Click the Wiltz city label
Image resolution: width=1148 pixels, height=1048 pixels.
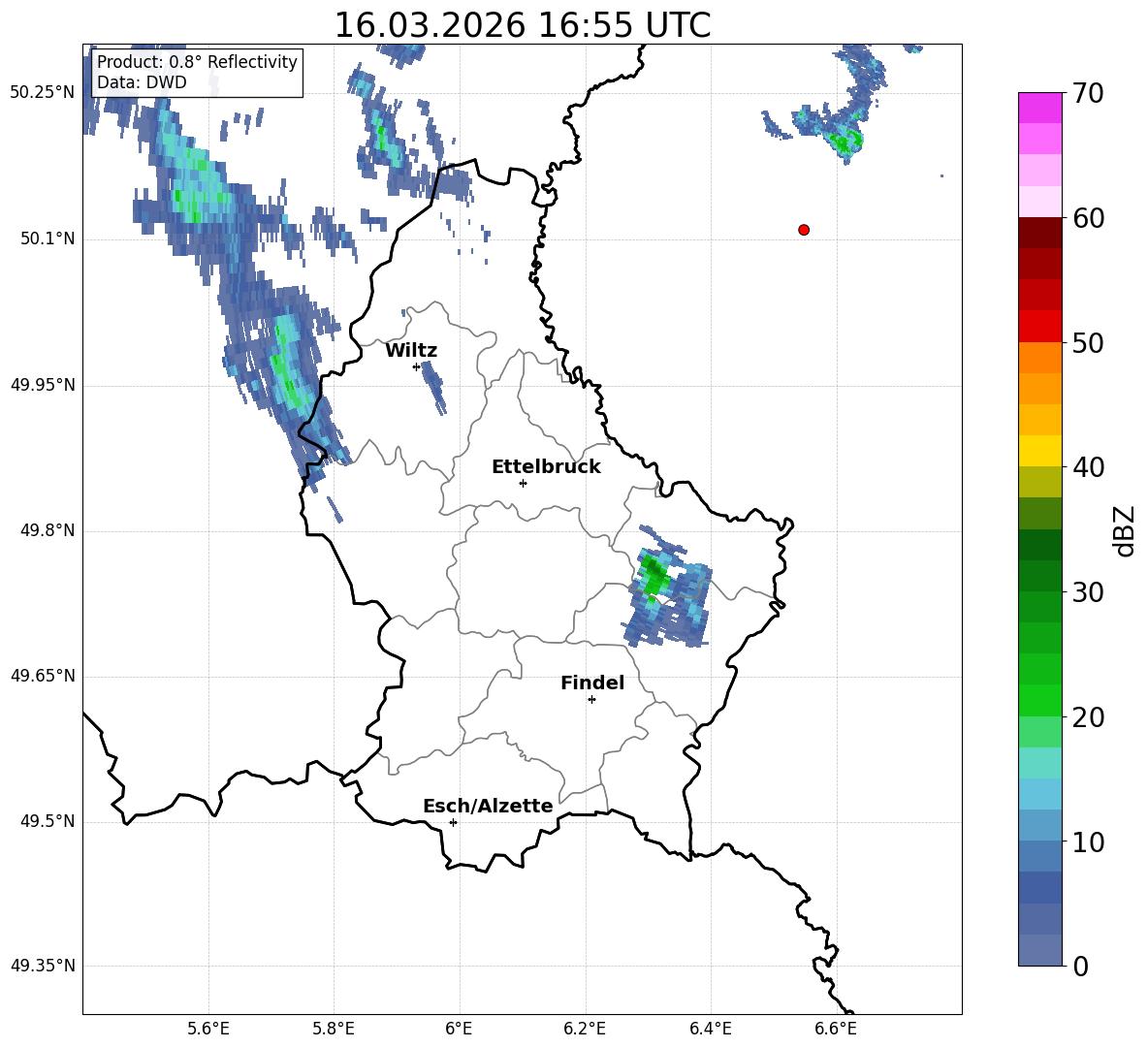(x=411, y=351)
